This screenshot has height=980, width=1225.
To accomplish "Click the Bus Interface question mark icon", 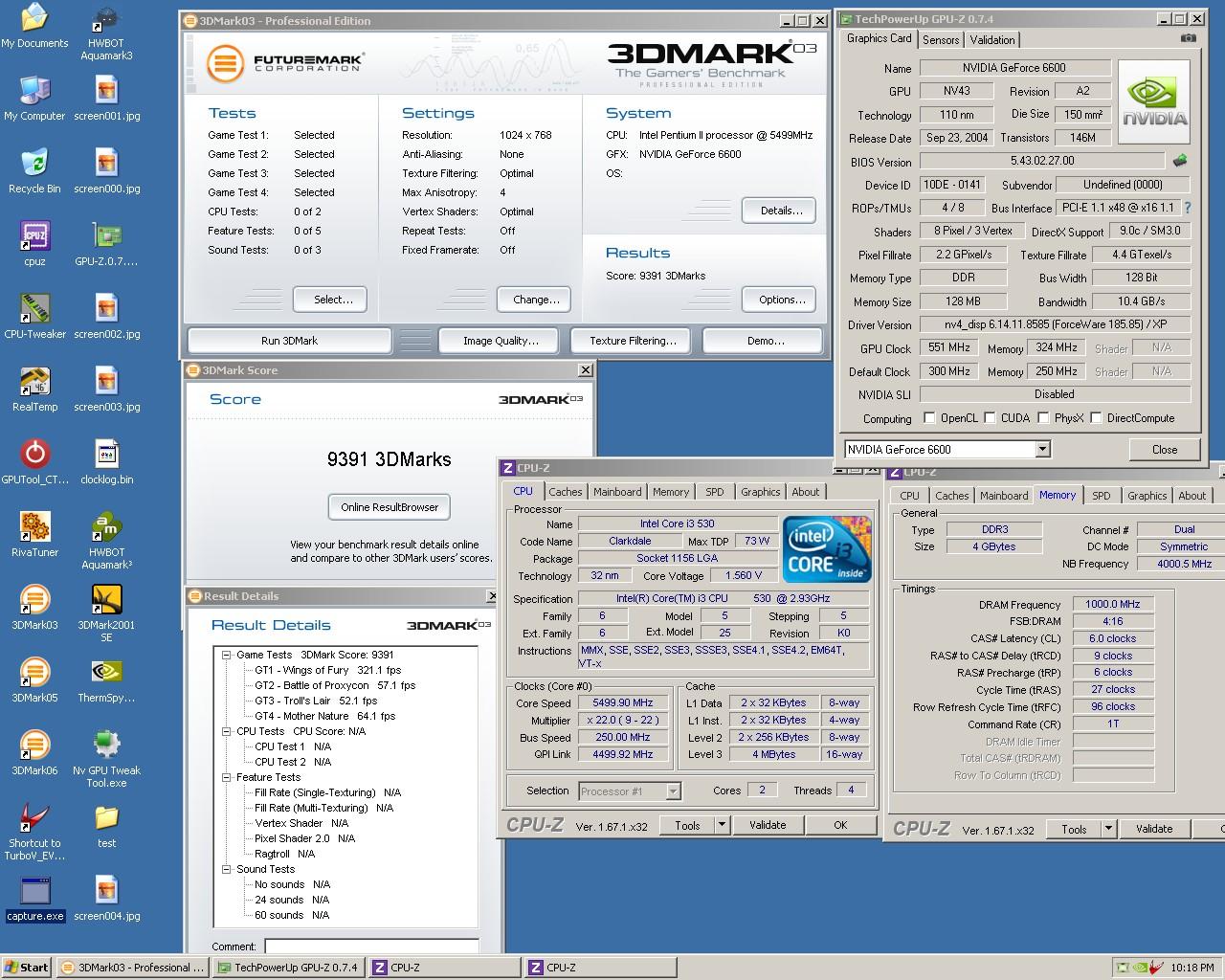I will (x=1188, y=208).
